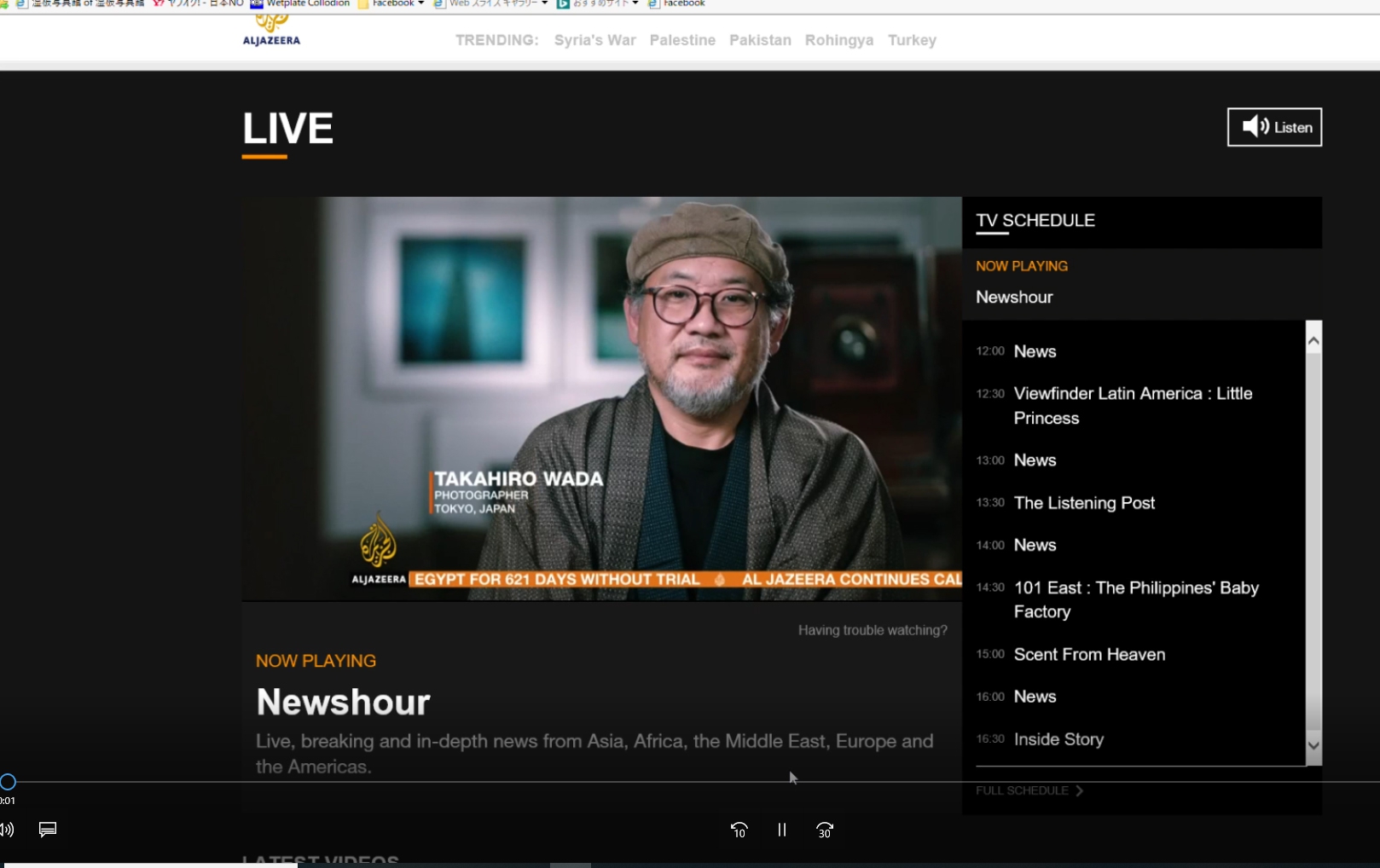
Task: Open the Wetplate Collodion bookmark
Action: [x=300, y=3]
